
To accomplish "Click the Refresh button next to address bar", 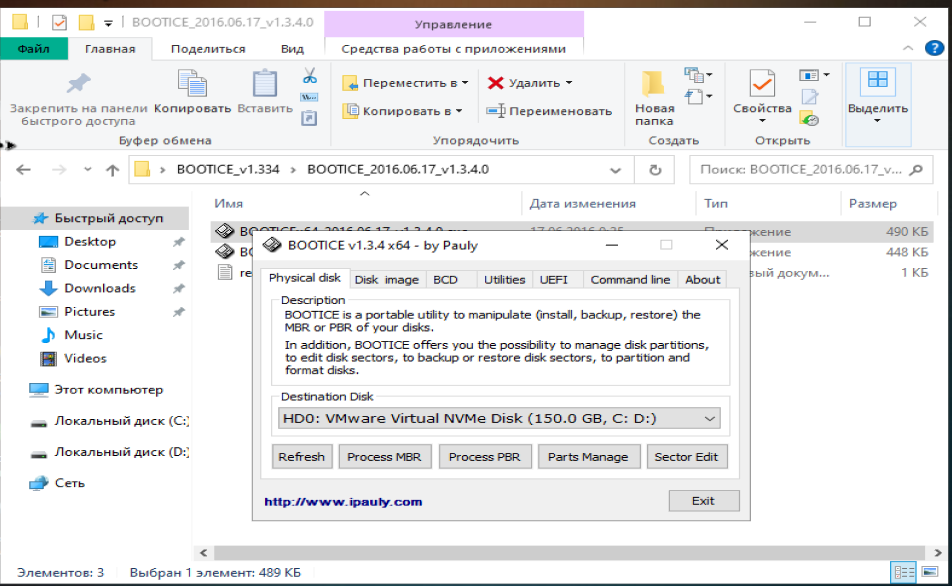I will 654,170.
